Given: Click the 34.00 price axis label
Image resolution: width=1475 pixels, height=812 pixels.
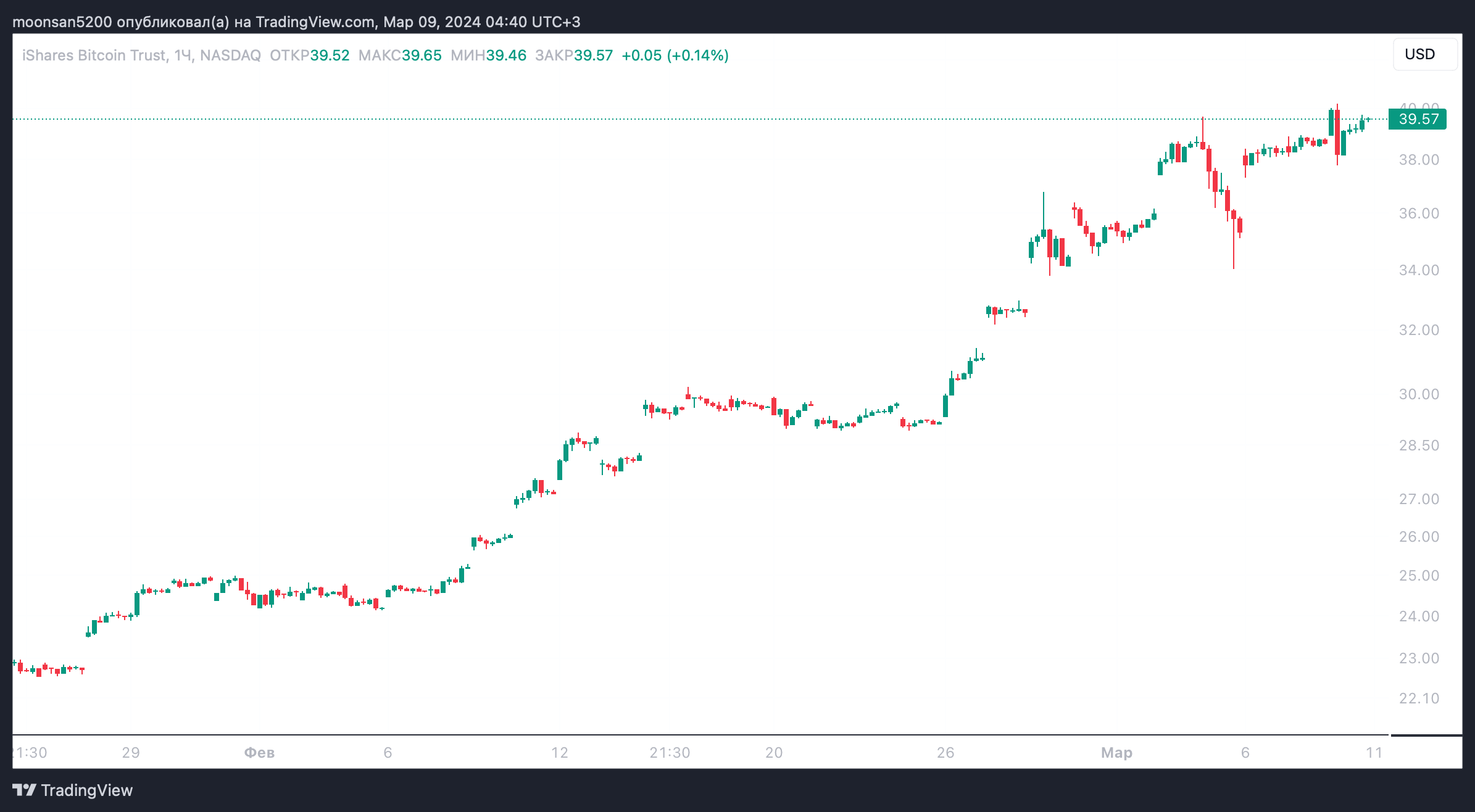Looking at the screenshot, I should coord(1419,270).
